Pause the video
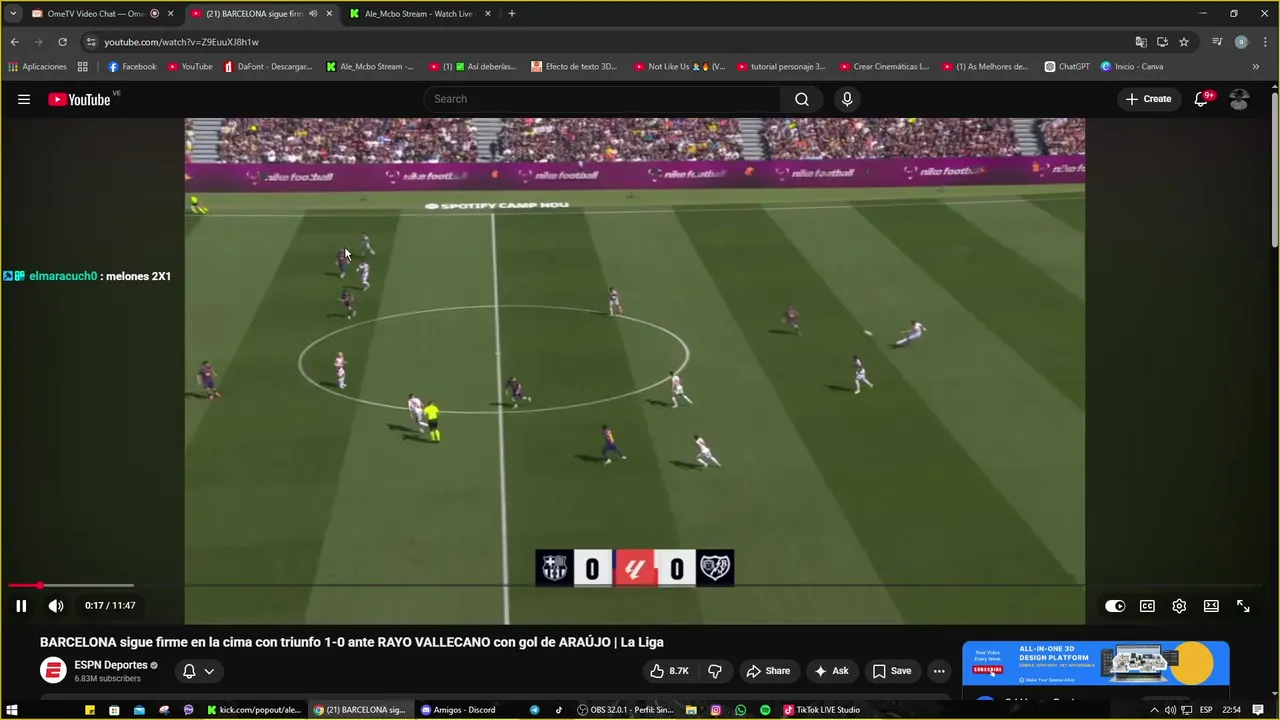Image resolution: width=1280 pixels, height=720 pixels. [21, 606]
